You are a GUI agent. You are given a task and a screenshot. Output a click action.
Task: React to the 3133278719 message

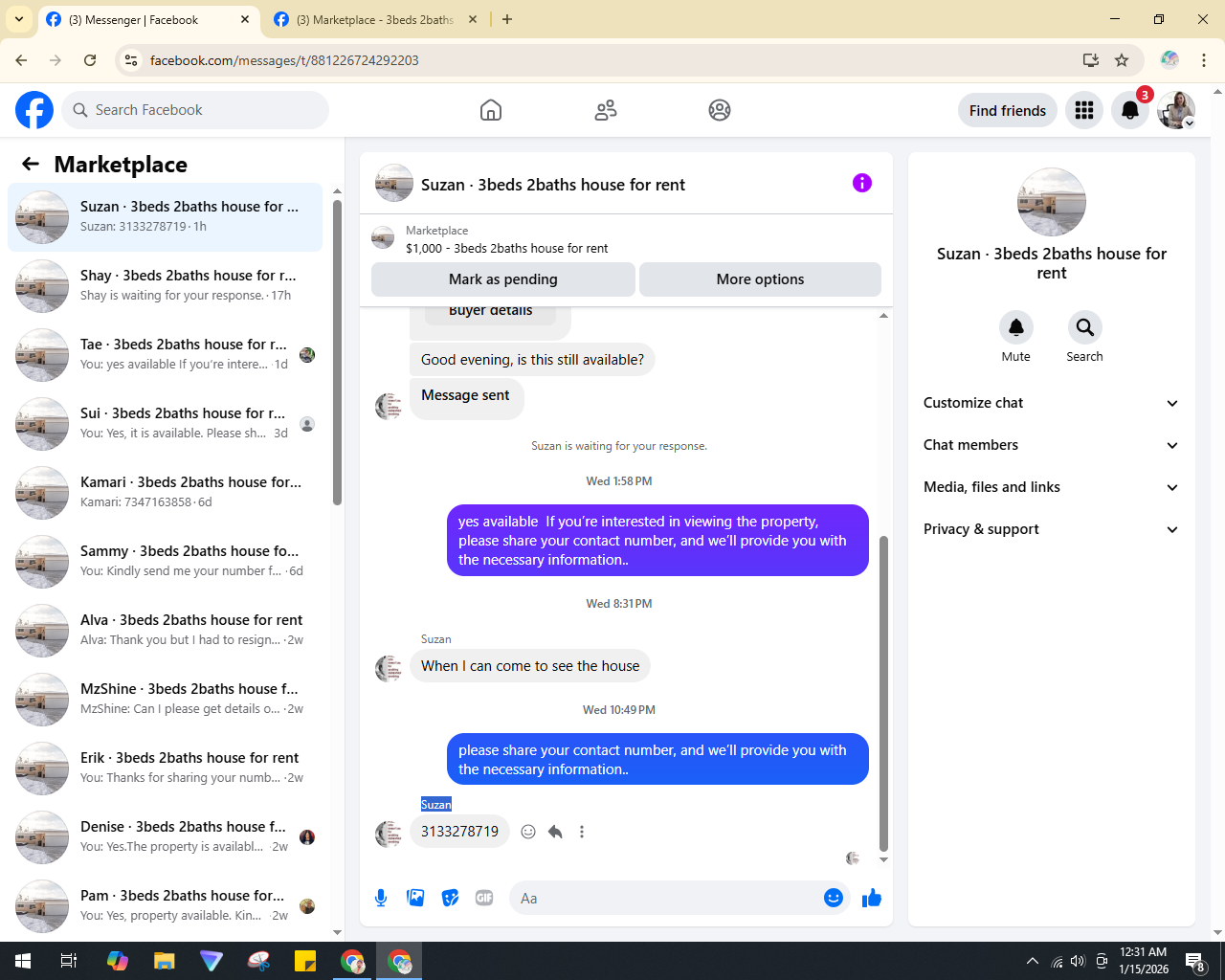click(528, 832)
